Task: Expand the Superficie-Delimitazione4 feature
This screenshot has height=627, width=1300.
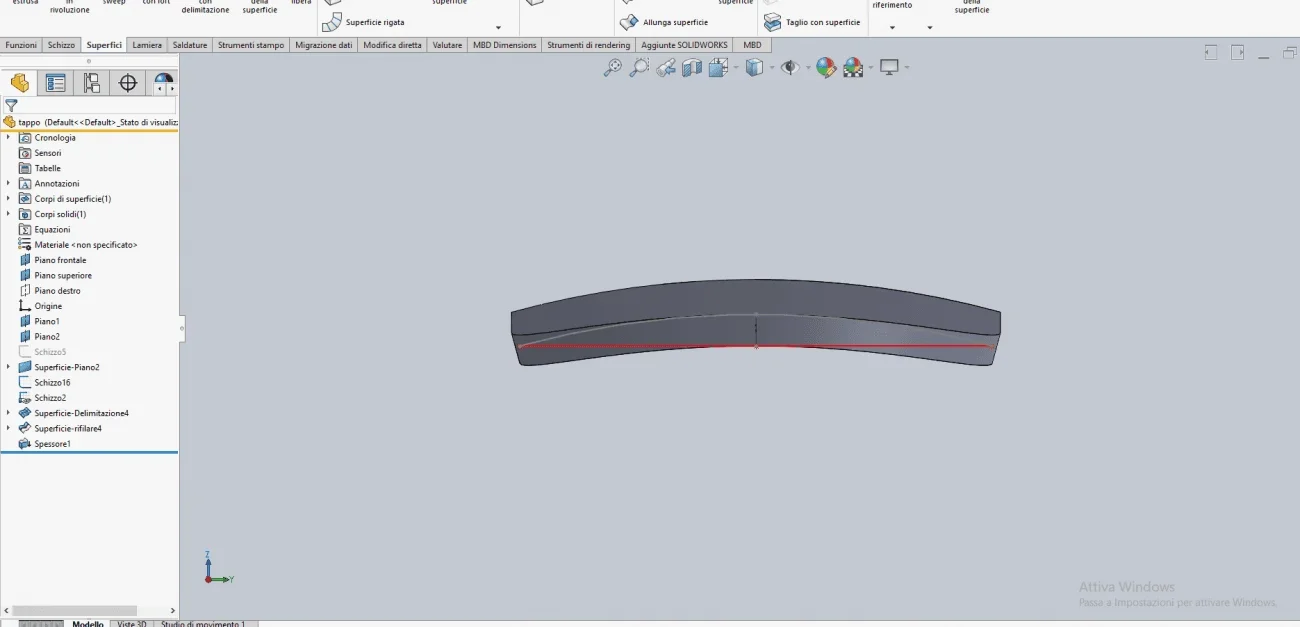Action: (8, 413)
